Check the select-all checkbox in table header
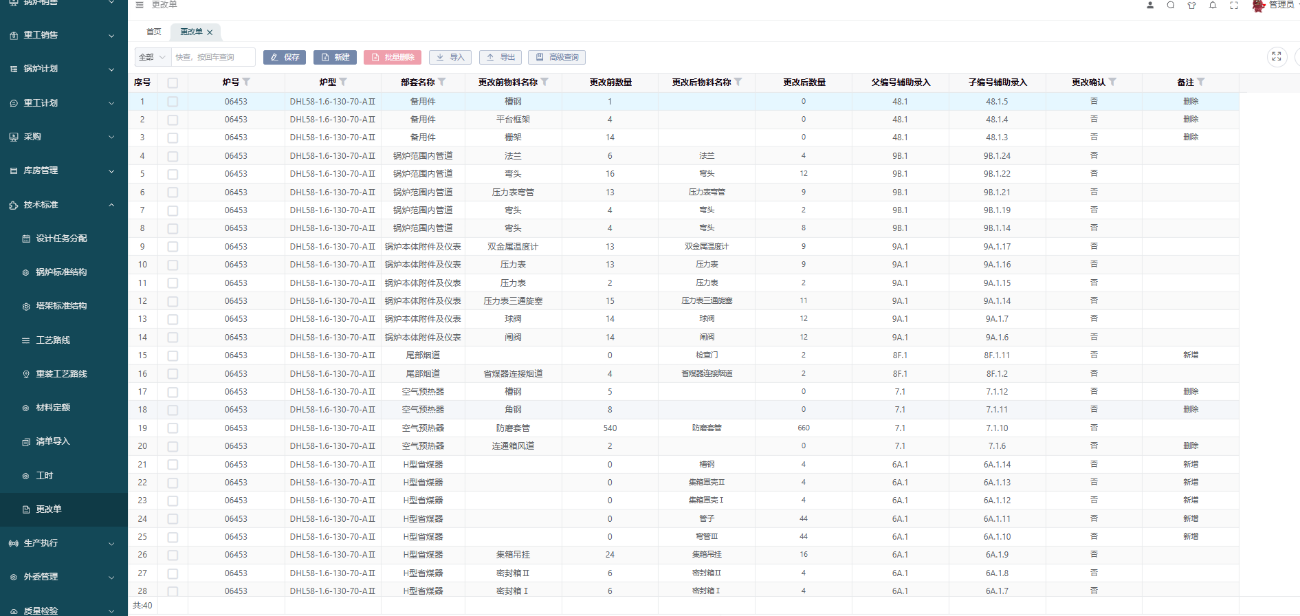 click(173, 83)
